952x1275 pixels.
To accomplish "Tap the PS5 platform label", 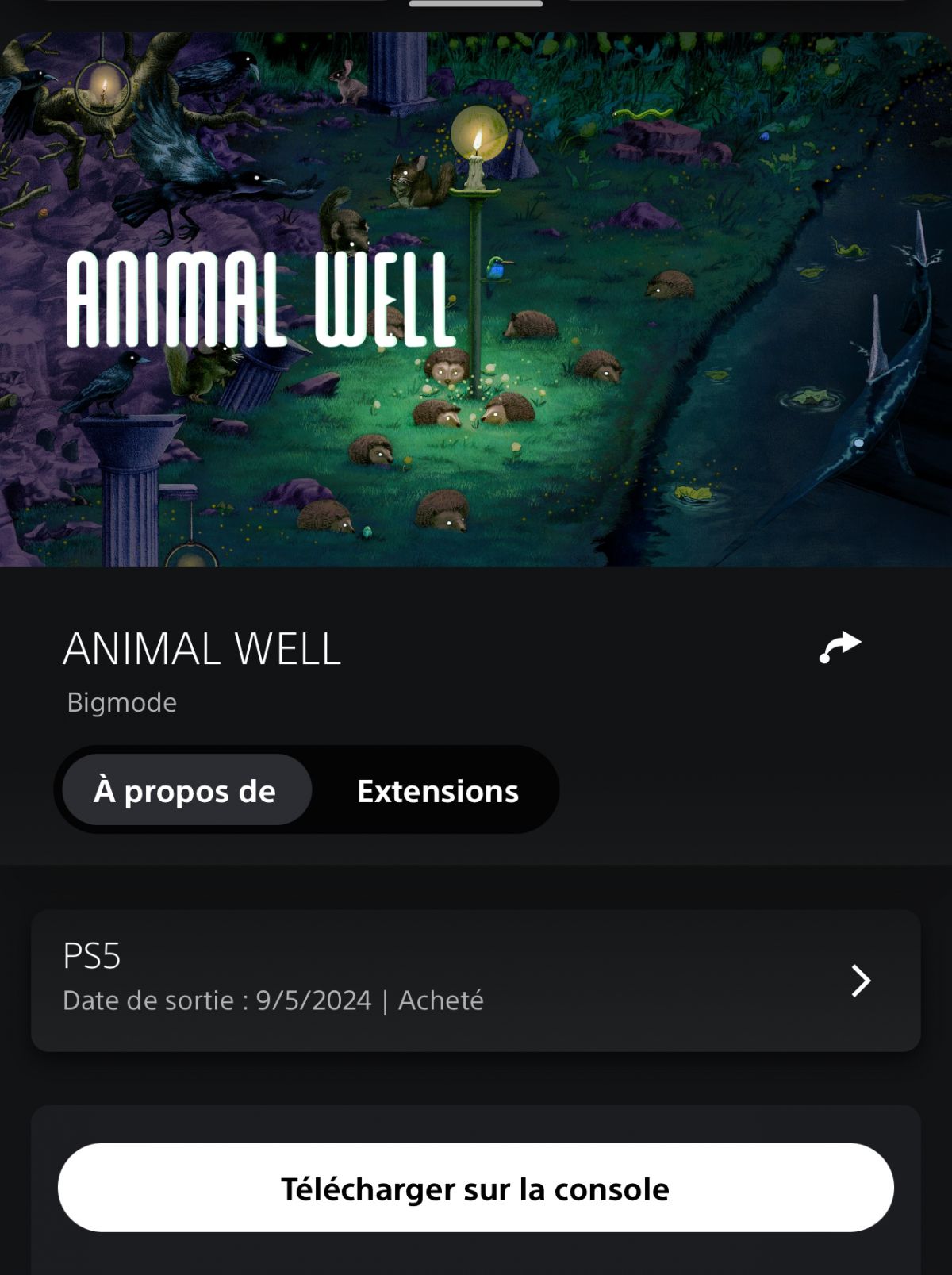I will pyautogui.click(x=92, y=956).
